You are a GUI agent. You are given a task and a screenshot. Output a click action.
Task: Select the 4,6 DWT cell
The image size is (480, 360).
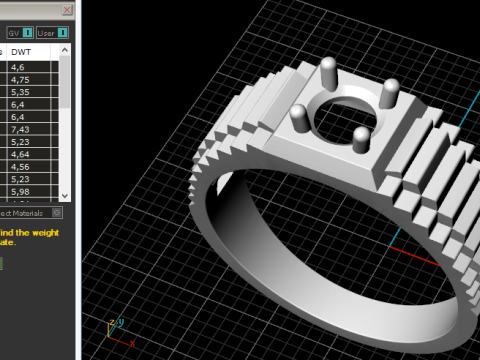click(x=29, y=67)
